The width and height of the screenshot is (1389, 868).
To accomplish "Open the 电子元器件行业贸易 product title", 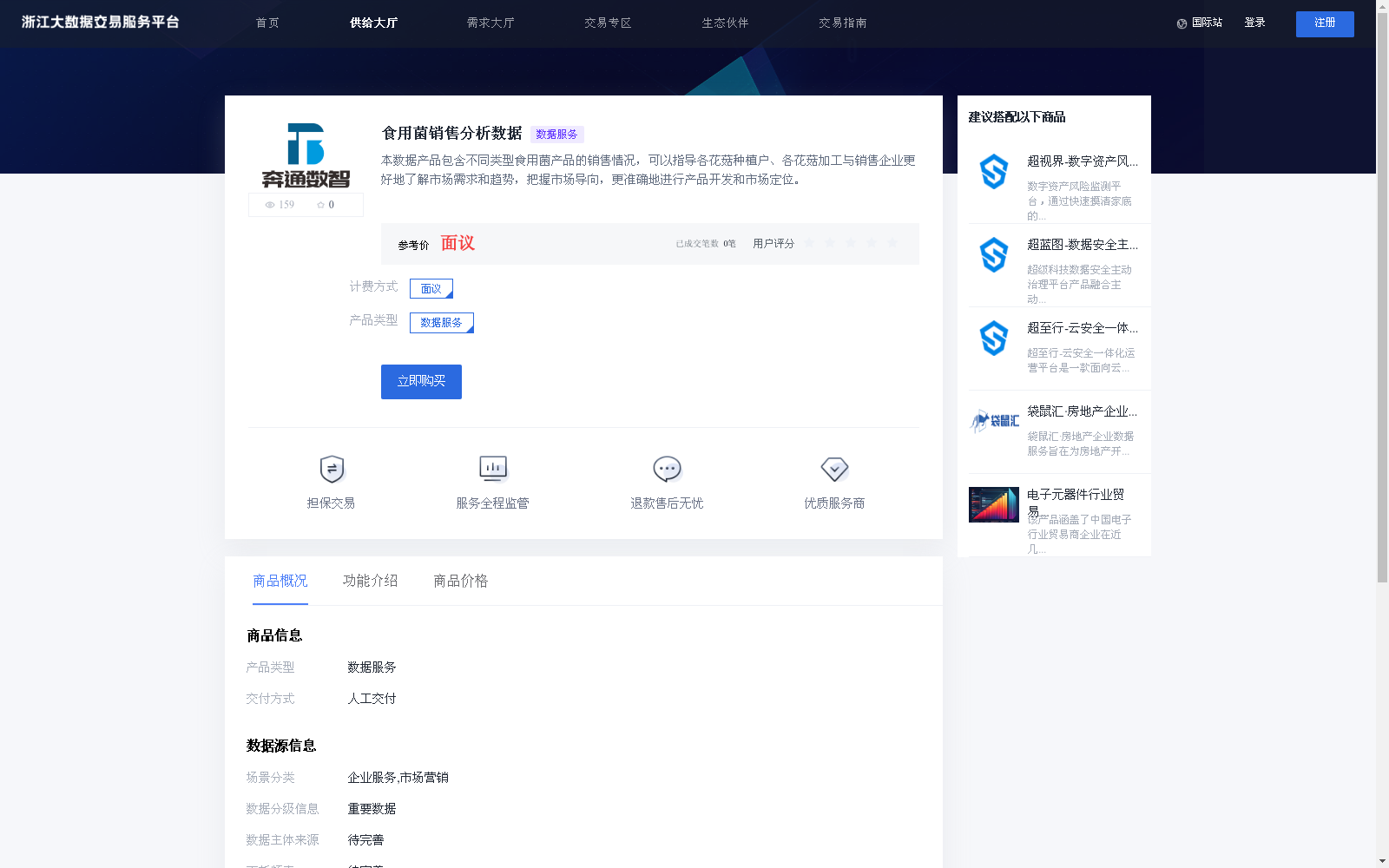I will [1076, 503].
